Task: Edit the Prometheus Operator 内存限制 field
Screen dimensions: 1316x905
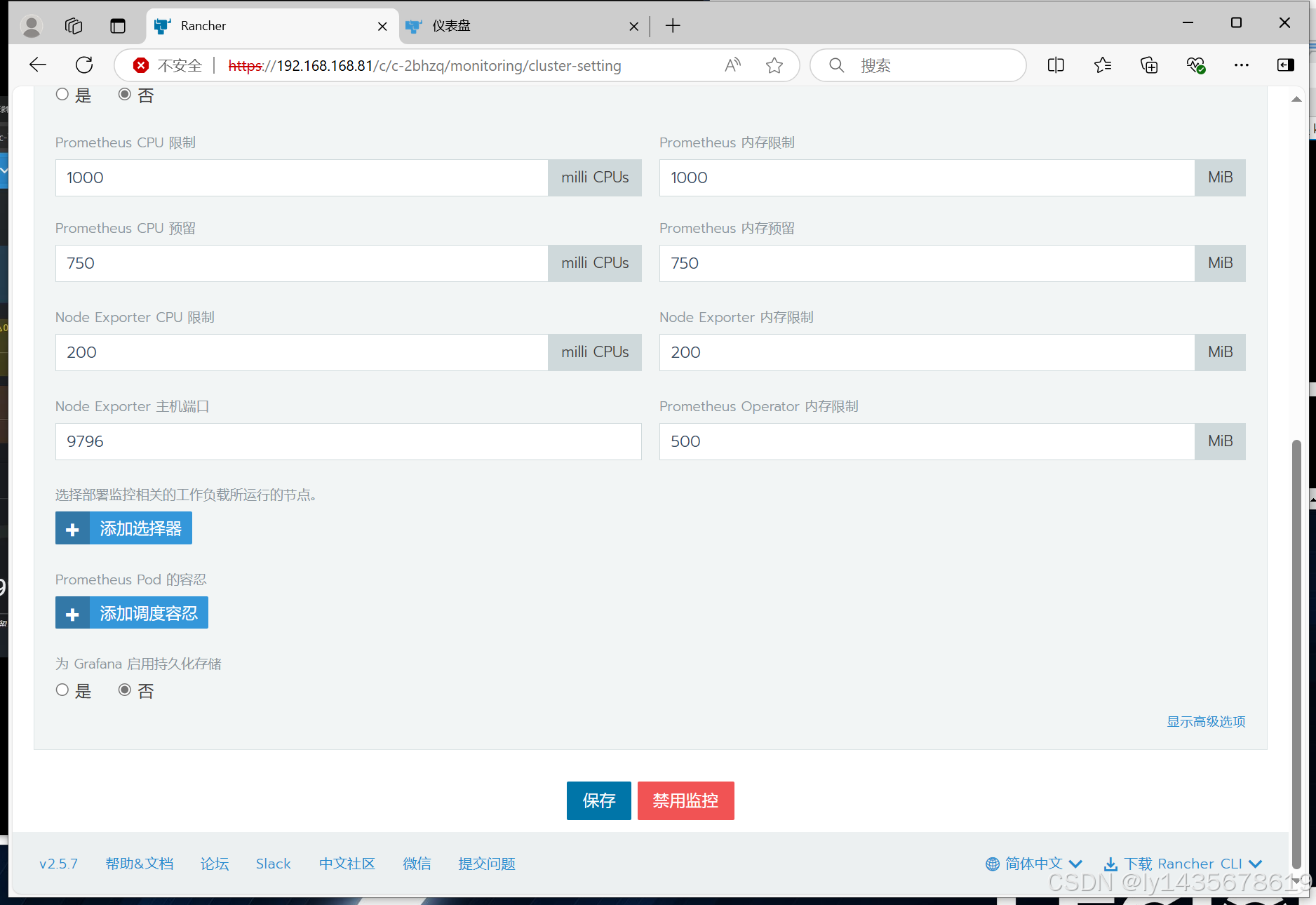Action: tap(927, 441)
